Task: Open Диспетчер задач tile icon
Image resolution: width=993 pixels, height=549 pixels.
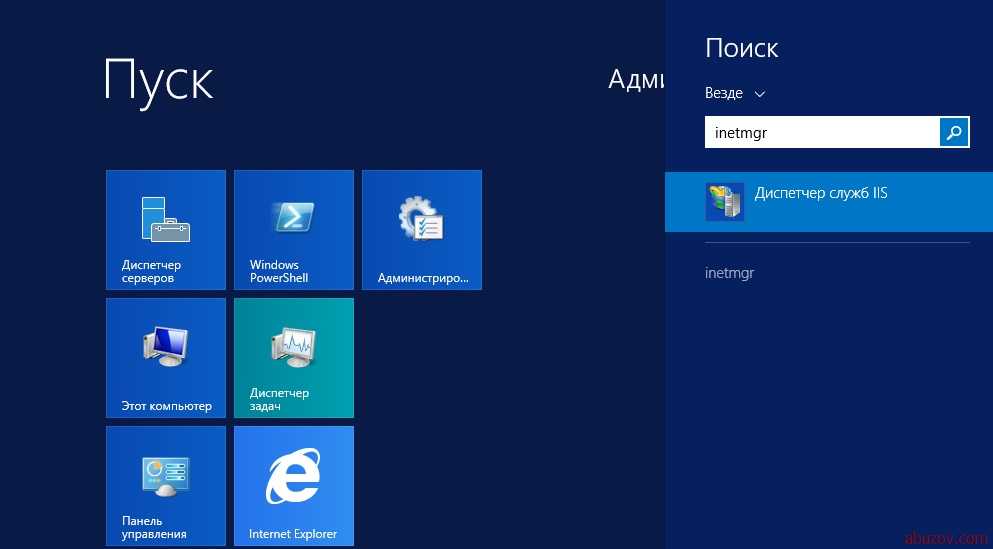Action: coord(294,346)
